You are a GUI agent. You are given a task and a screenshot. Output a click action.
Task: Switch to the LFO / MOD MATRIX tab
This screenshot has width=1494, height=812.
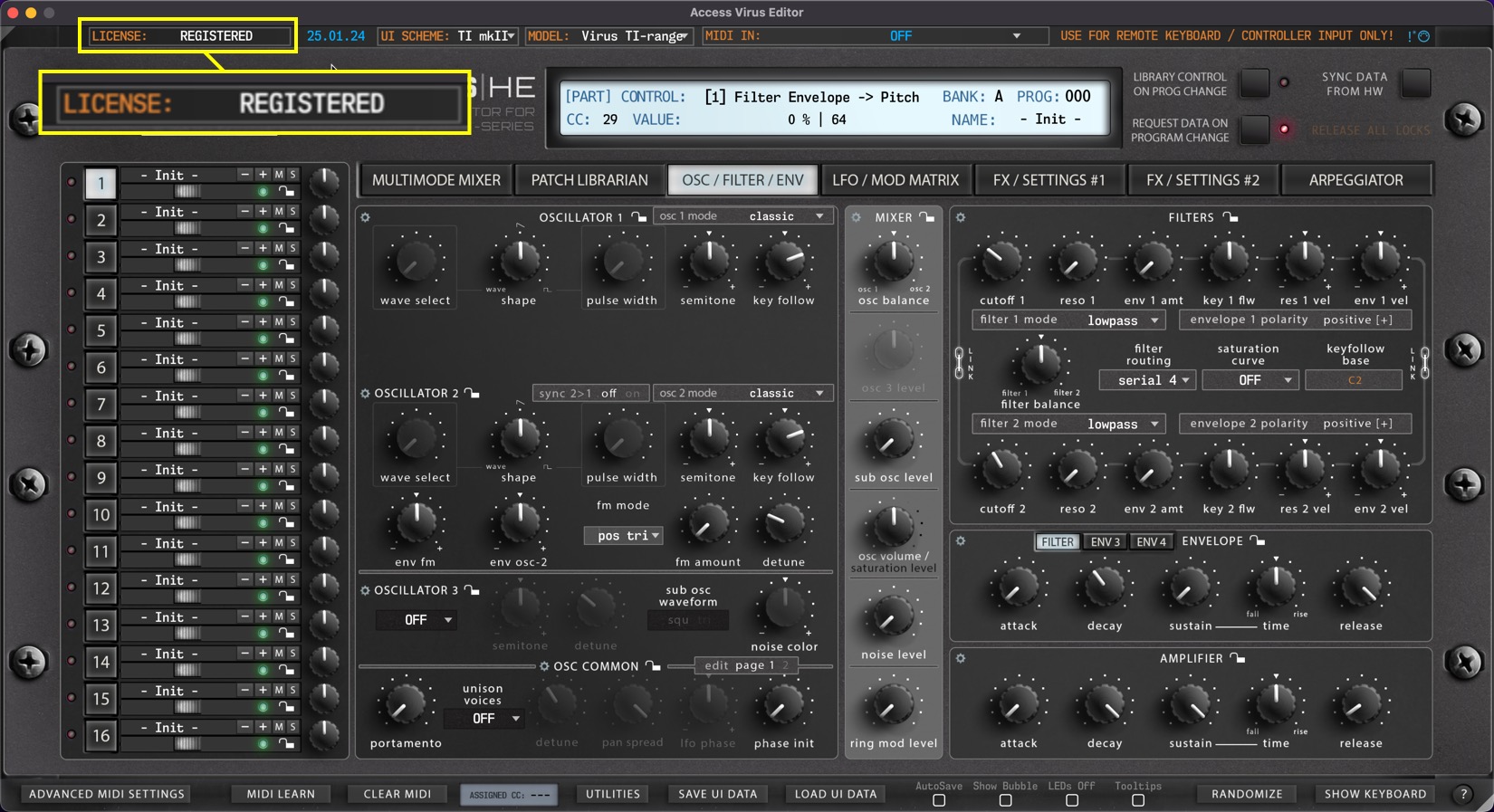[x=895, y=180]
